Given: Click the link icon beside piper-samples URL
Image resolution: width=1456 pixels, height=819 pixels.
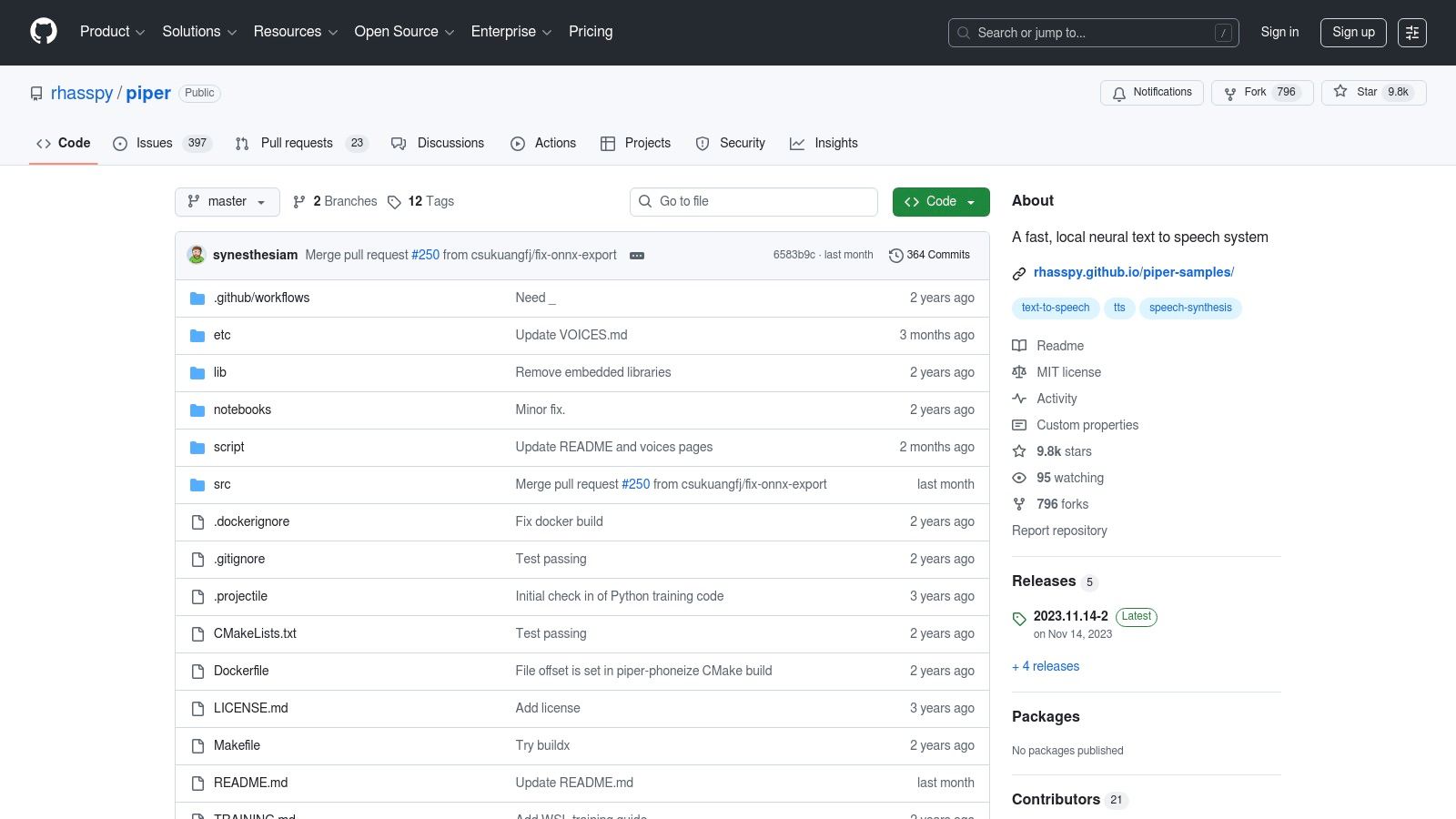Looking at the screenshot, I should tap(1019, 273).
